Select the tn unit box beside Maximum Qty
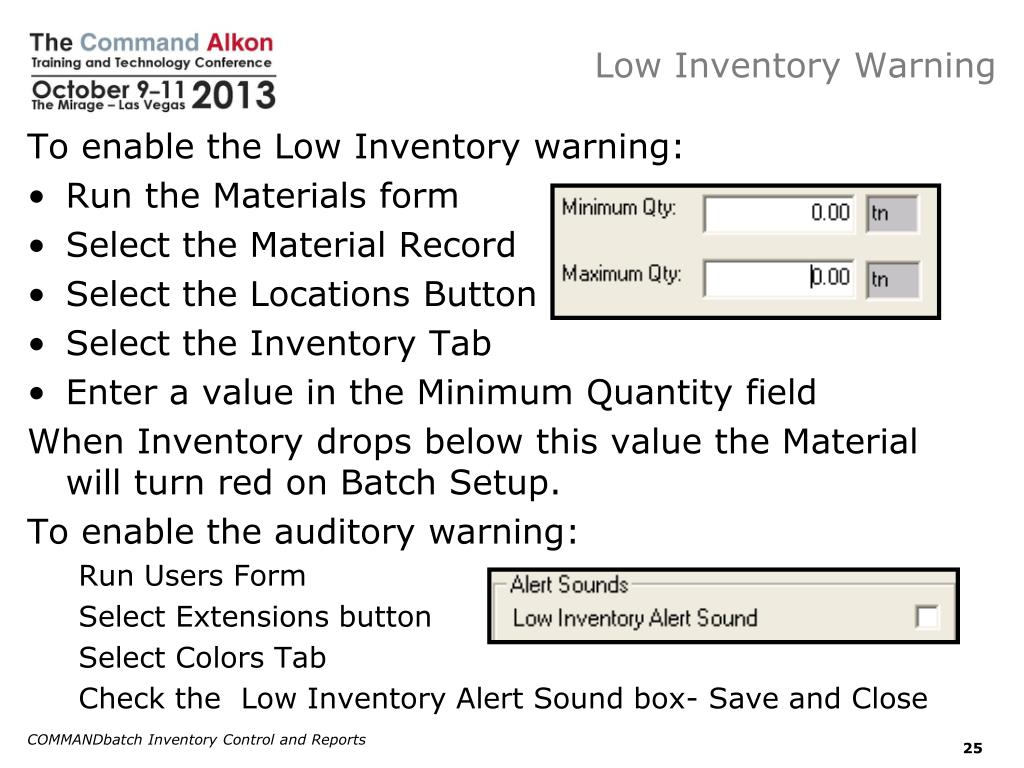The width and height of the screenshot is (1024, 768). pos(892,279)
